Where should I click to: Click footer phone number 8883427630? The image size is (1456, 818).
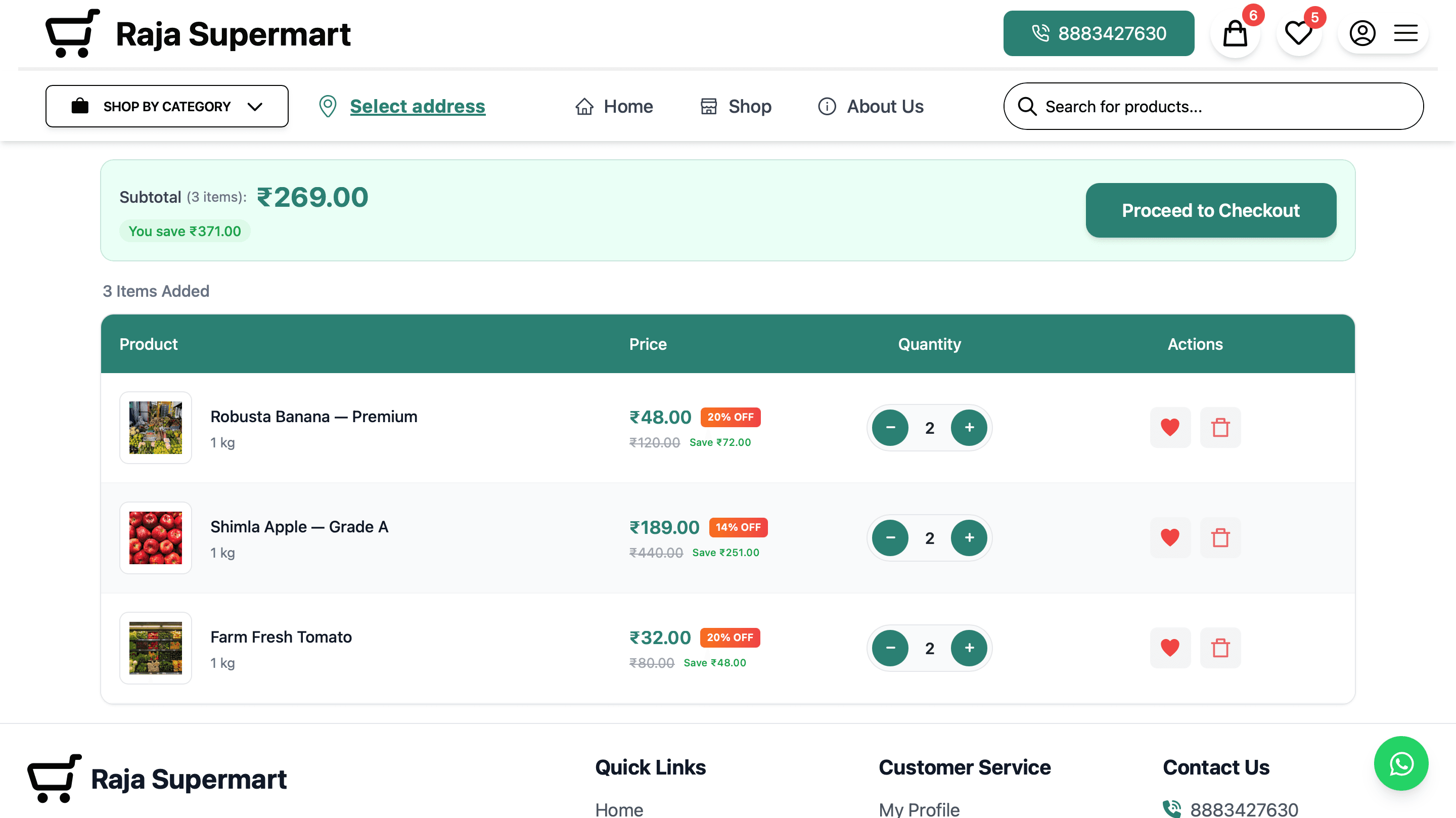click(x=1244, y=809)
